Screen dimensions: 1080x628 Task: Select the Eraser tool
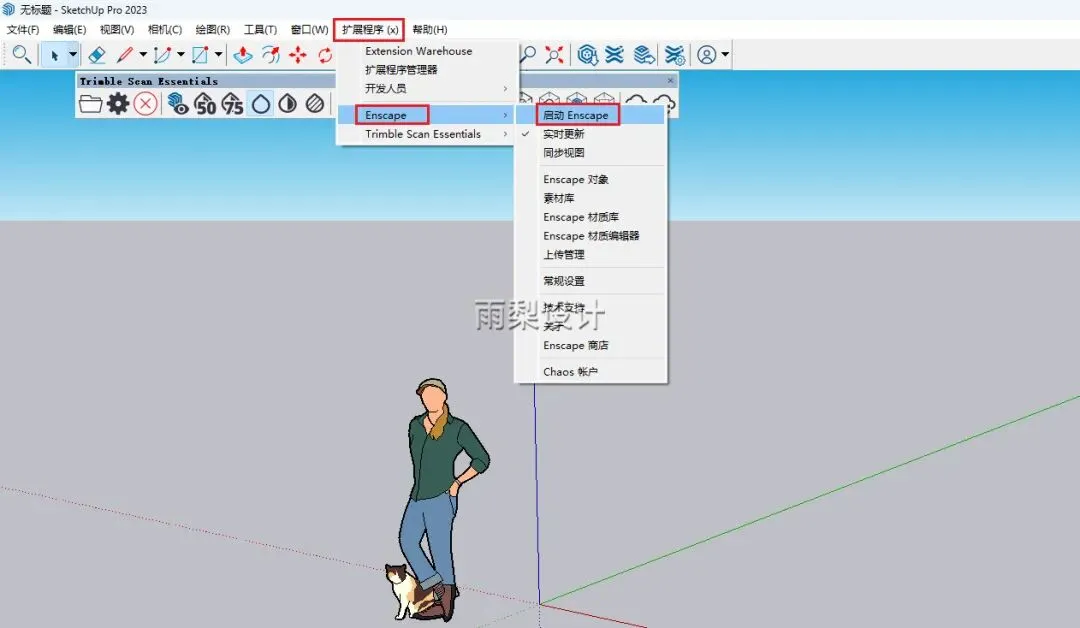(x=97, y=55)
